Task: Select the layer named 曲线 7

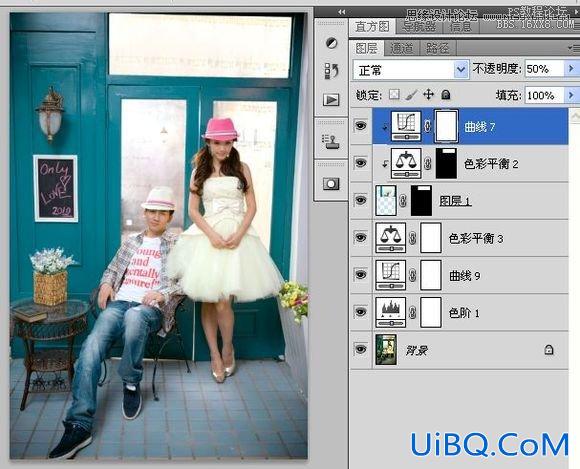Action: [x=480, y=127]
